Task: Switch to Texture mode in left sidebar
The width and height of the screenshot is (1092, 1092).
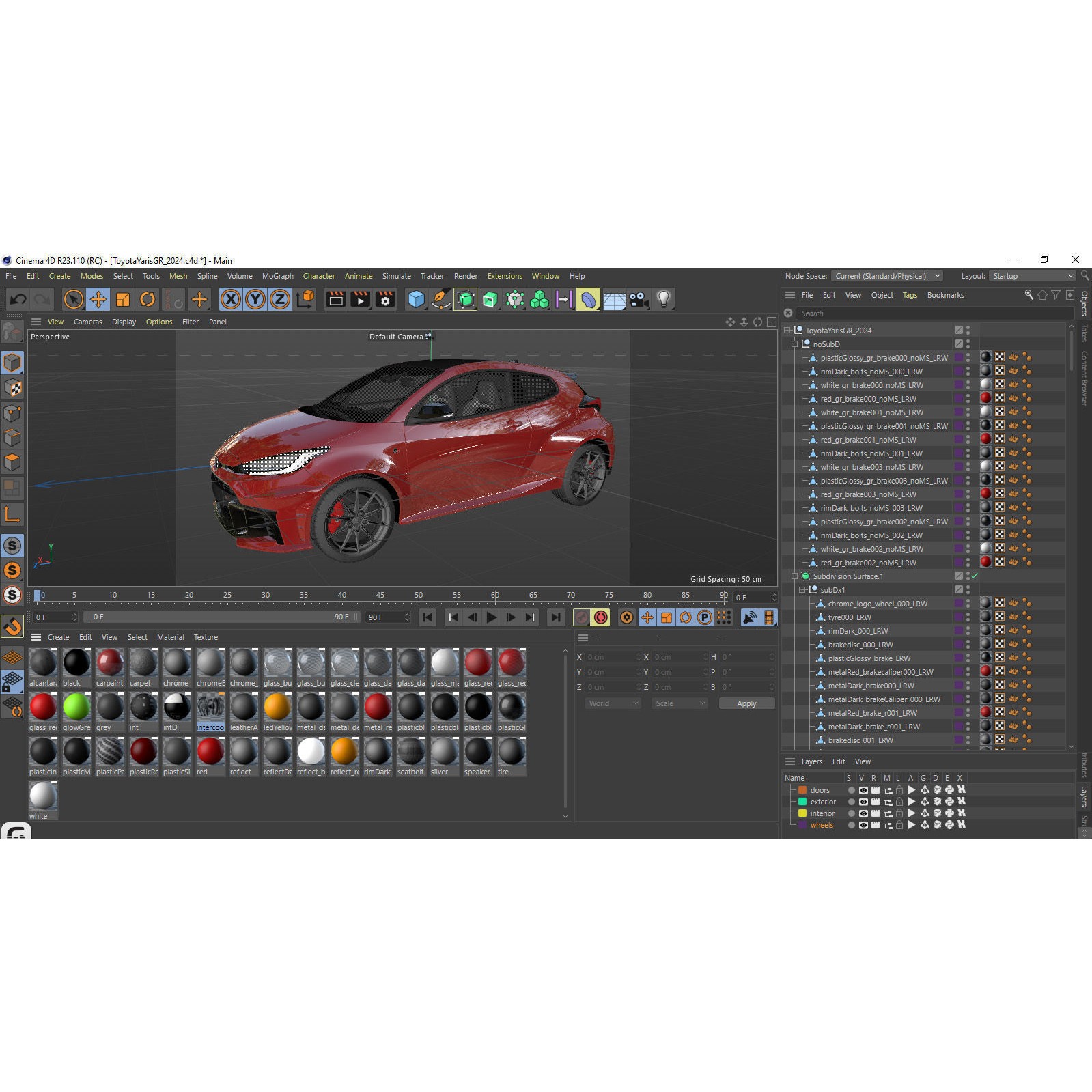Action: coord(12,388)
